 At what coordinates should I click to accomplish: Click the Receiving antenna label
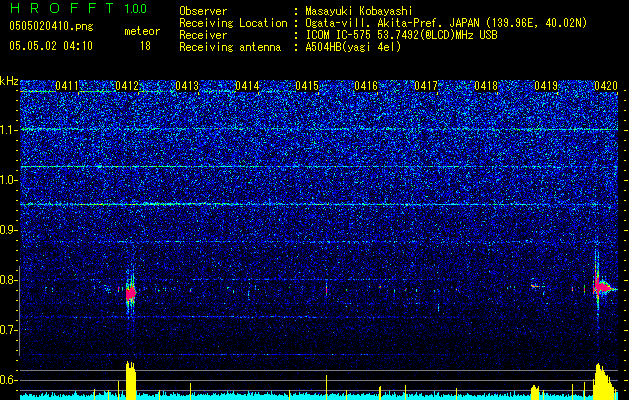click(230, 47)
